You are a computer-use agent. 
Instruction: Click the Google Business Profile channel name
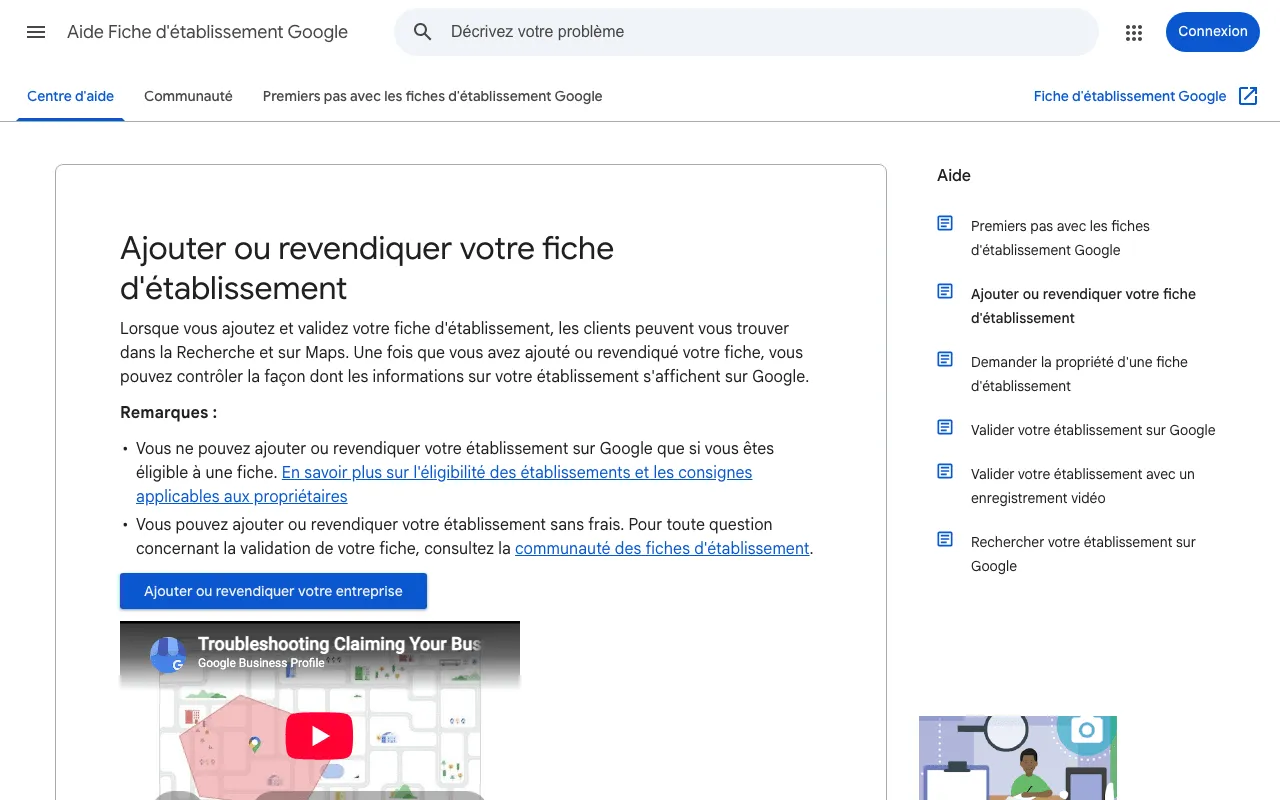(261, 663)
